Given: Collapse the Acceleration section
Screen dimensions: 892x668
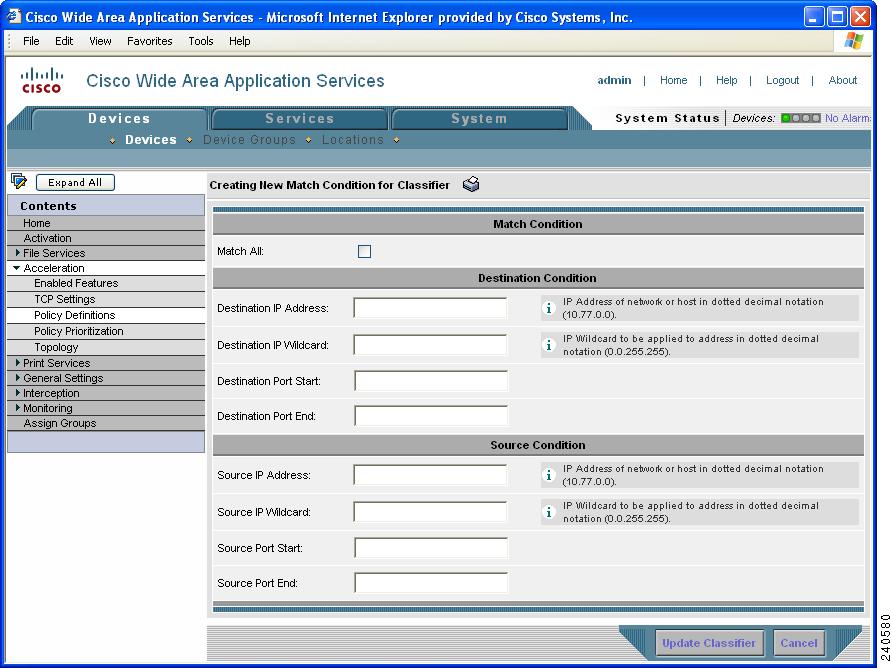Looking at the screenshot, I should 16,267.
